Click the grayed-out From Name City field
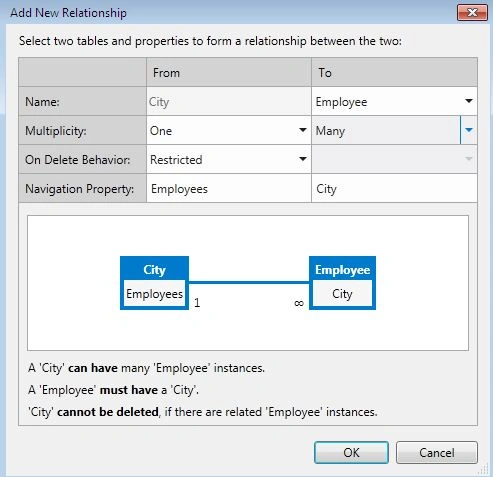Screen dimensions: 493x477 [x=229, y=101]
